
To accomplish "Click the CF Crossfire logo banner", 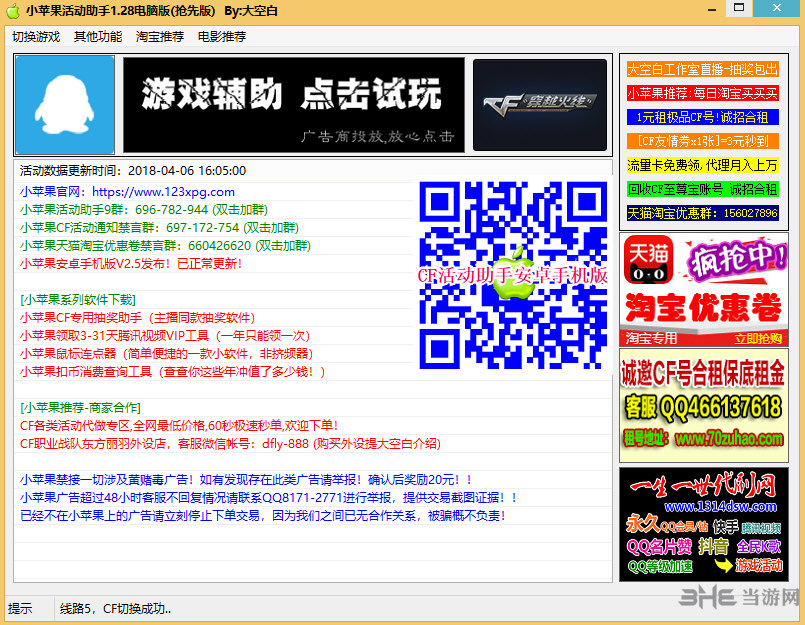I will pyautogui.click(x=540, y=105).
